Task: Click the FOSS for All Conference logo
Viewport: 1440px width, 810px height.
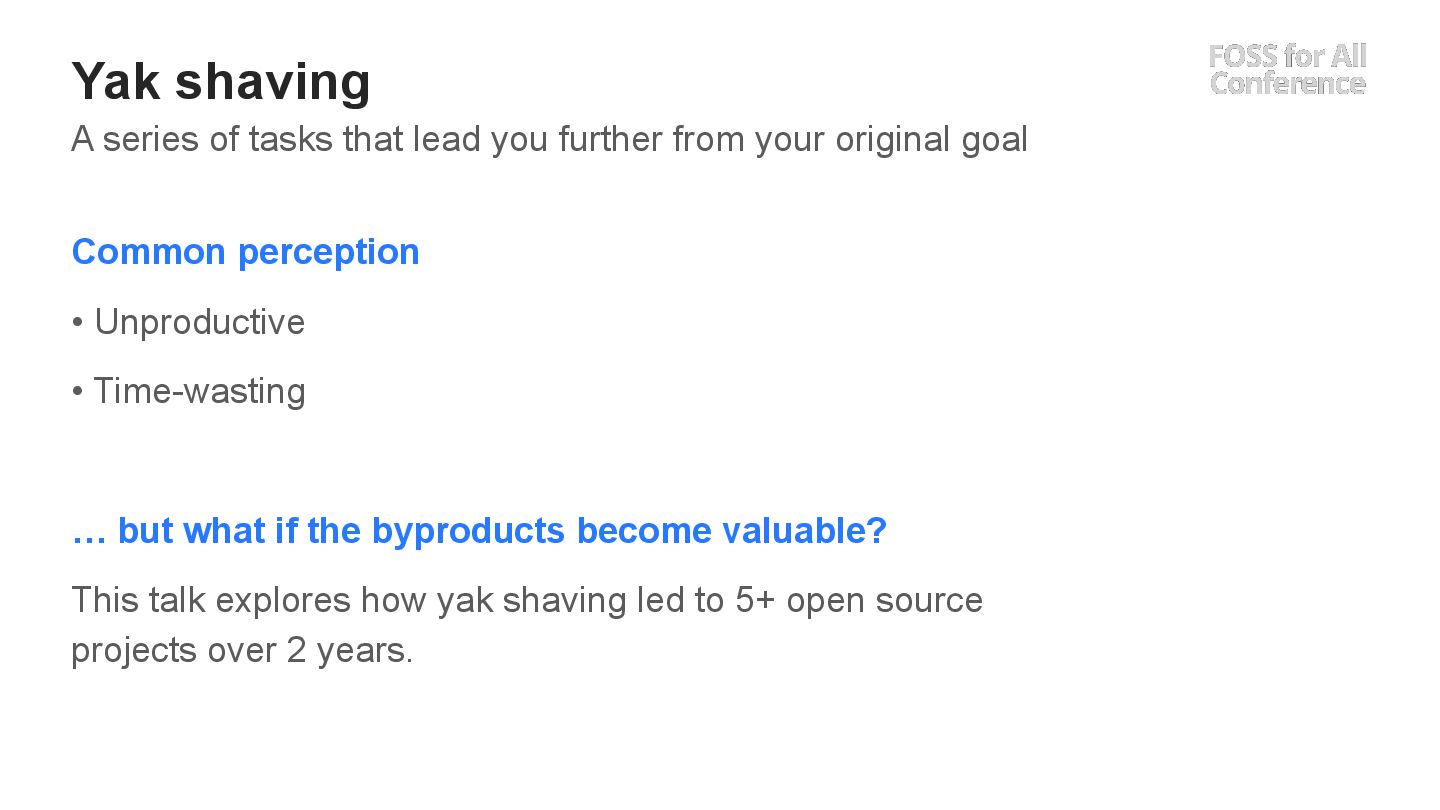Action: pos(1287,70)
